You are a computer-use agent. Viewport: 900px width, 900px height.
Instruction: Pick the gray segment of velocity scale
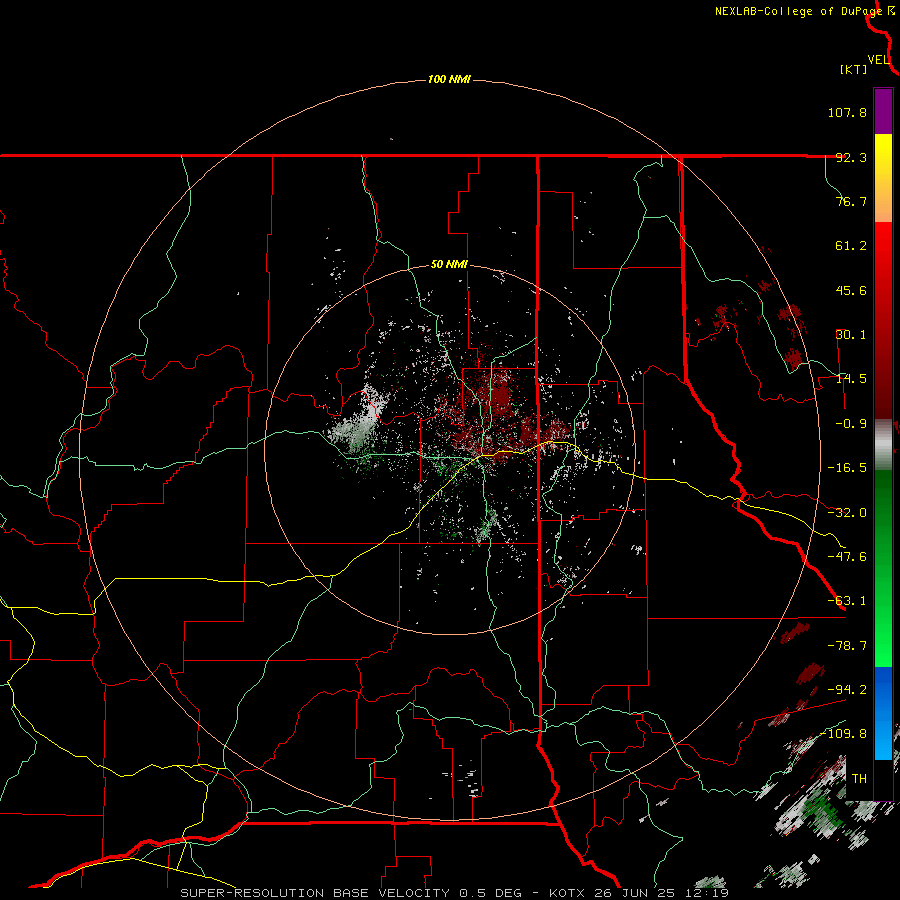[883, 445]
